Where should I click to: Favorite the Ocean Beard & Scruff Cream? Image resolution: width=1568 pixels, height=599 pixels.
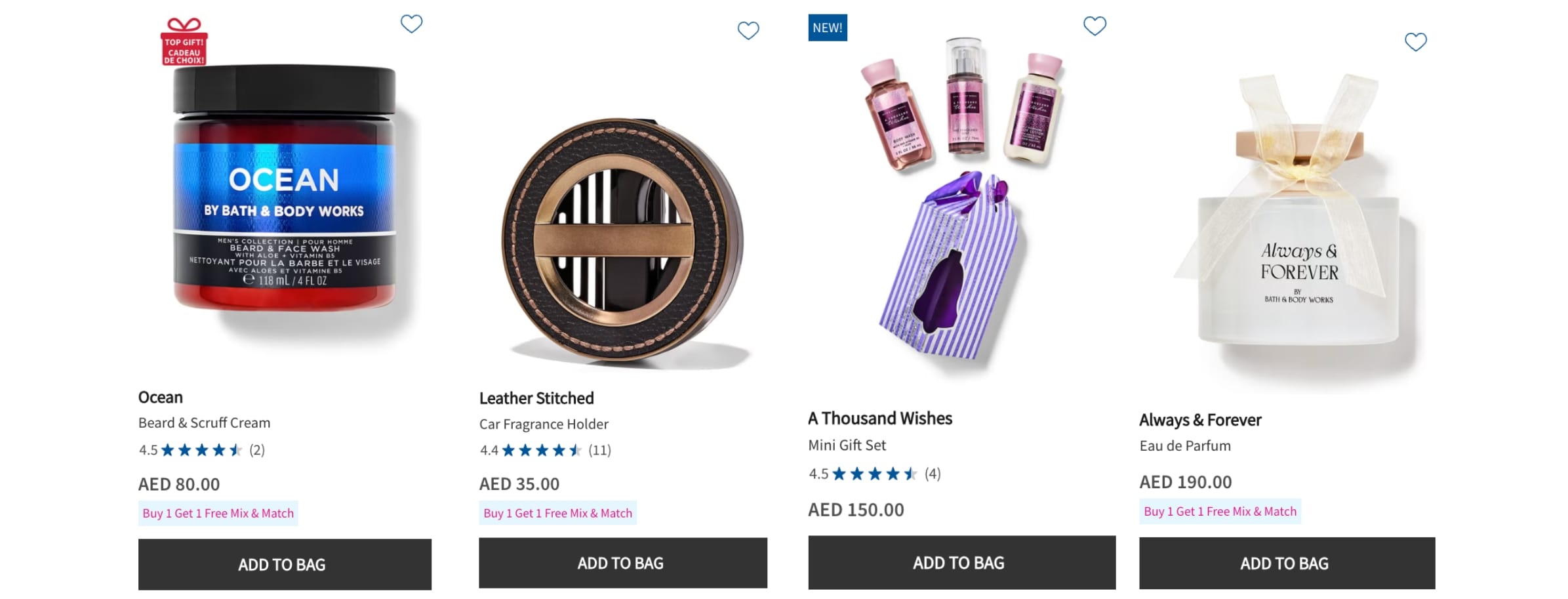click(x=411, y=24)
